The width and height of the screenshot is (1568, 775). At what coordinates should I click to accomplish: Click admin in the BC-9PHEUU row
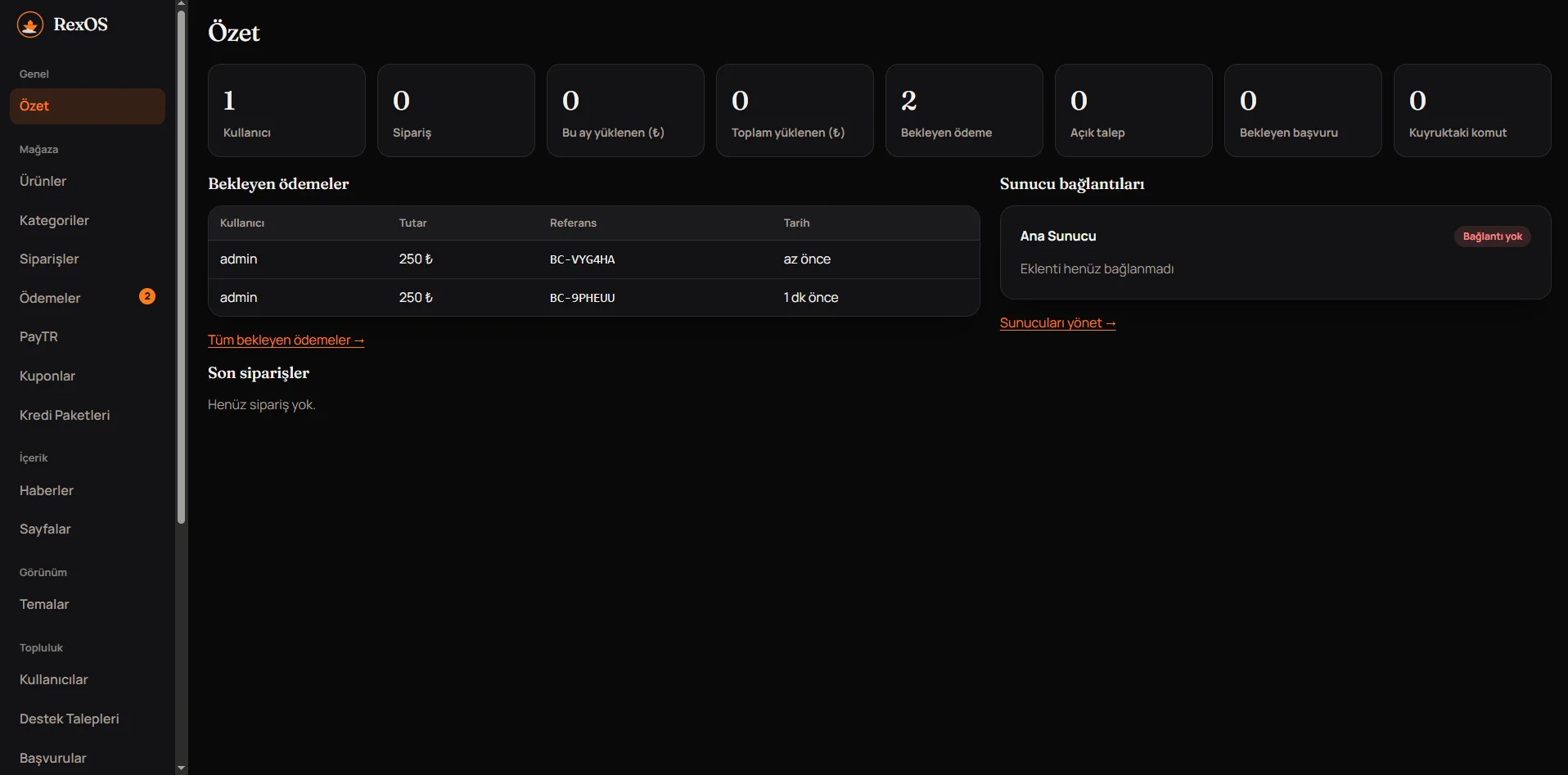tap(238, 297)
